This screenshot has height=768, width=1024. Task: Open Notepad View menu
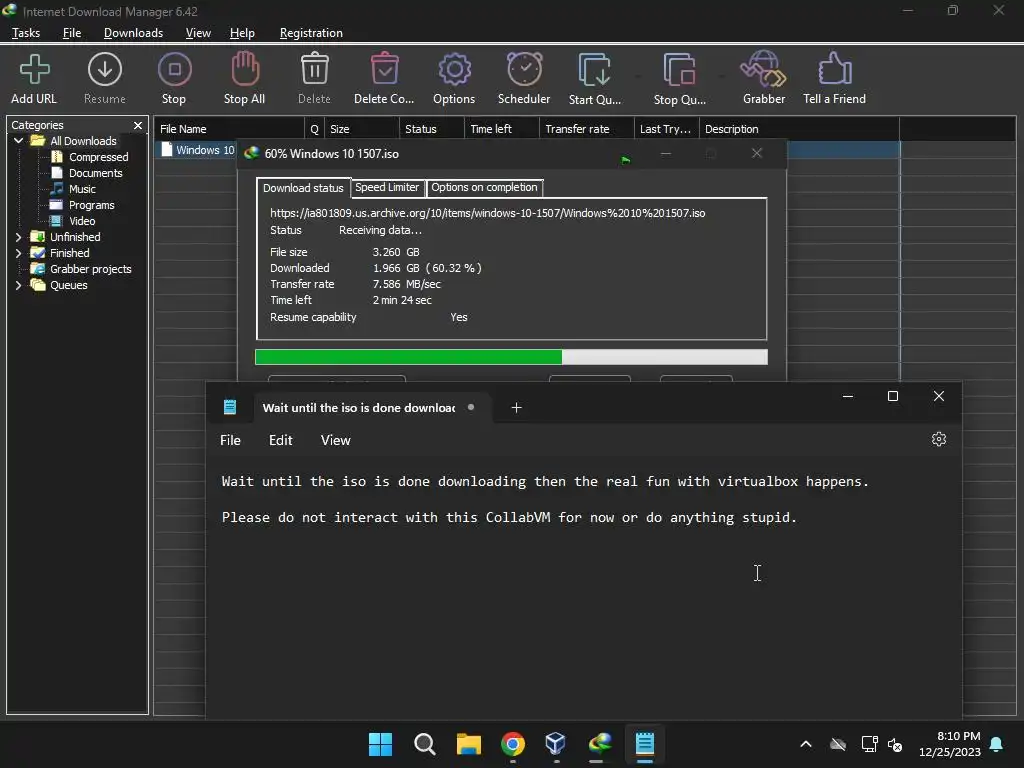pyautogui.click(x=336, y=440)
